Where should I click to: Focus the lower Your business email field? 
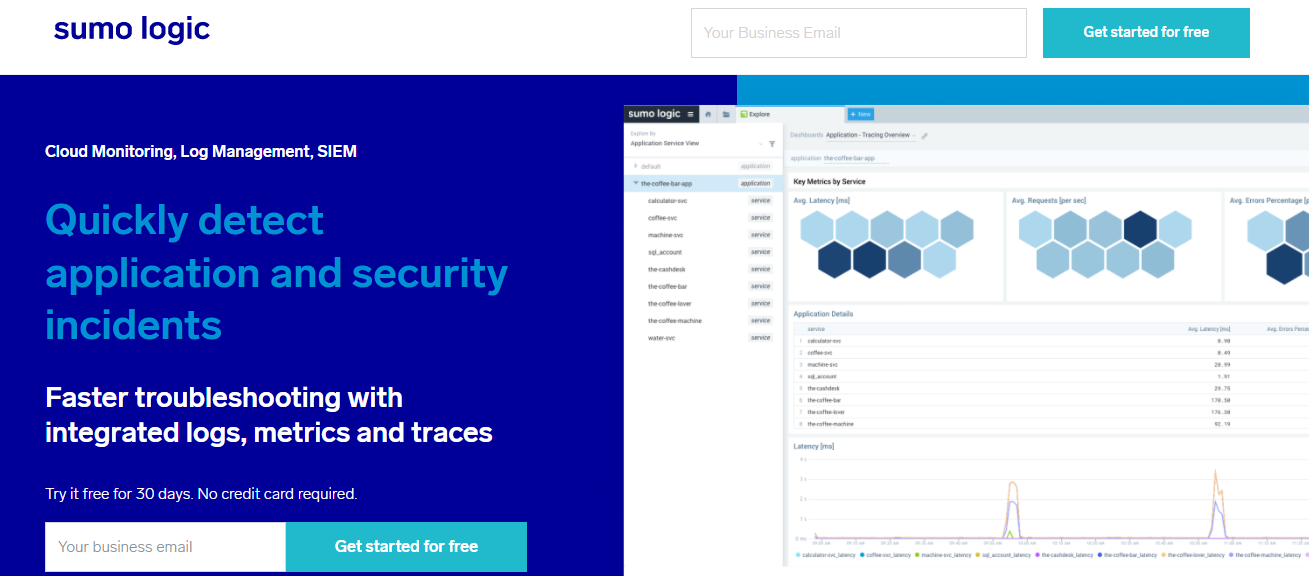tap(166, 547)
